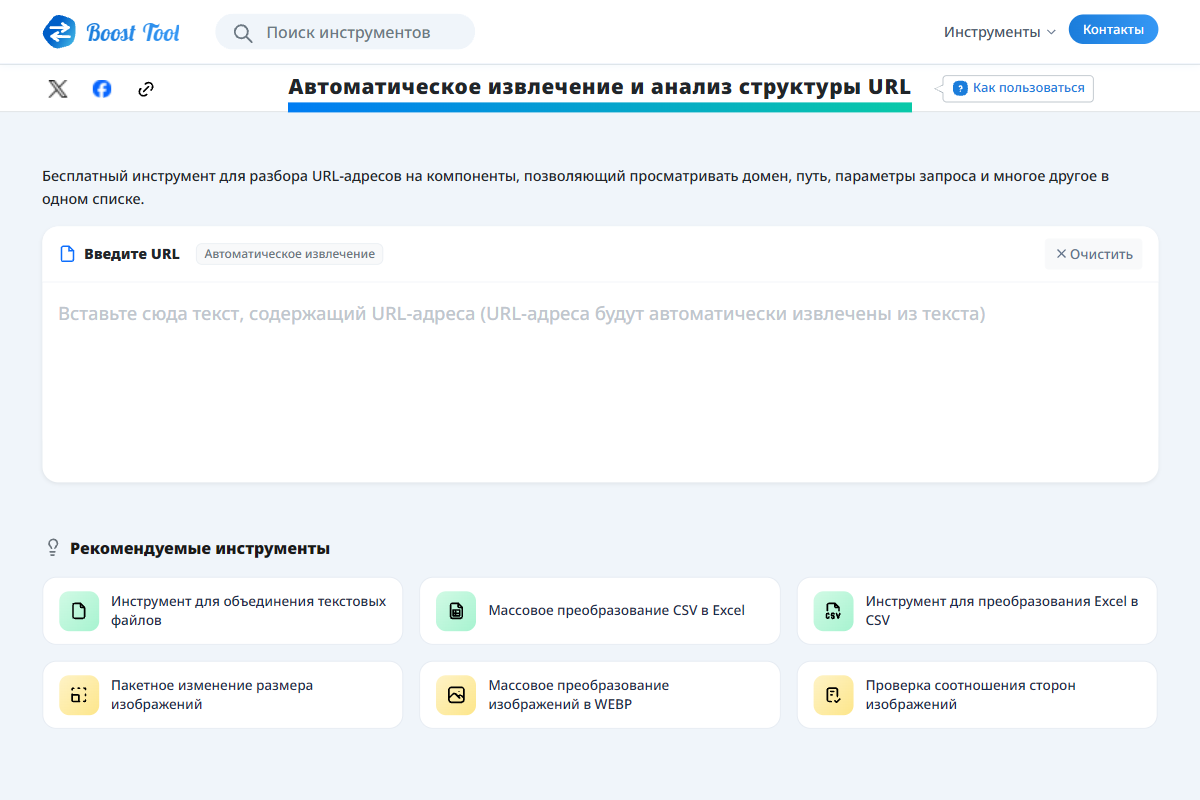Click the CSV to Excel conversion icon
This screenshot has width=1200, height=800.
tap(456, 611)
